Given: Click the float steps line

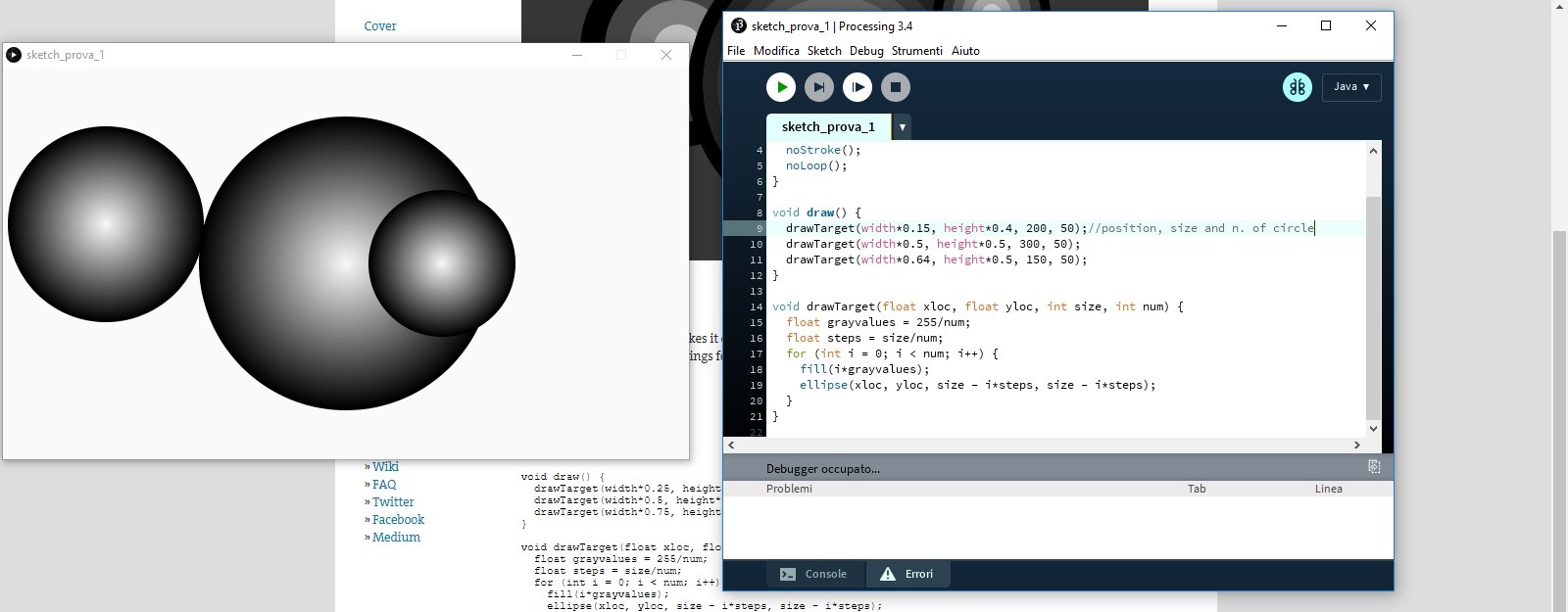Looking at the screenshot, I should click(x=864, y=338).
